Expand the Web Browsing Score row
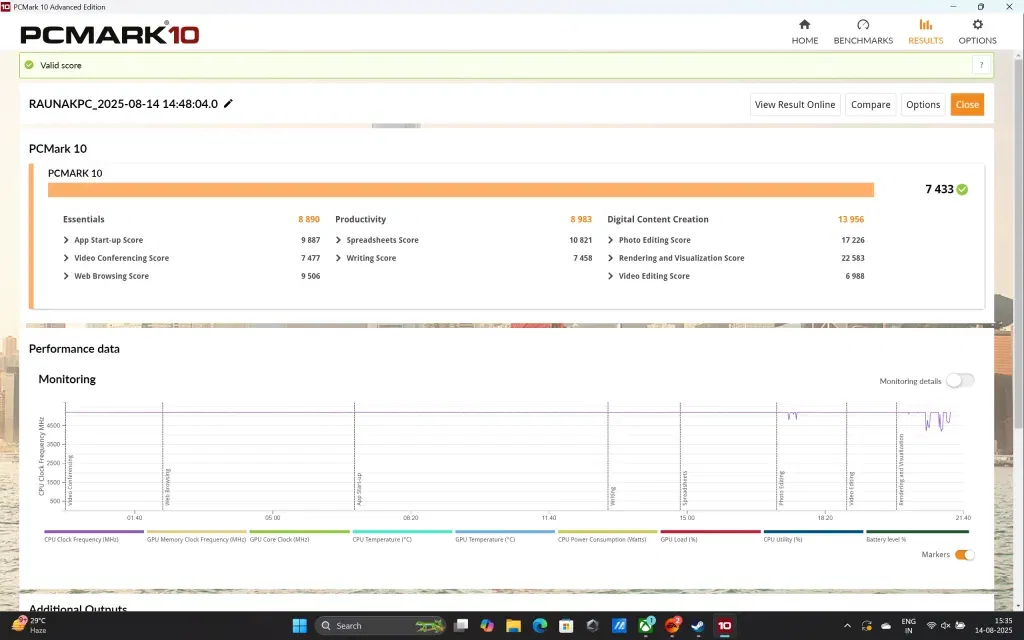This screenshot has width=1024, height=640. [66, 276]
